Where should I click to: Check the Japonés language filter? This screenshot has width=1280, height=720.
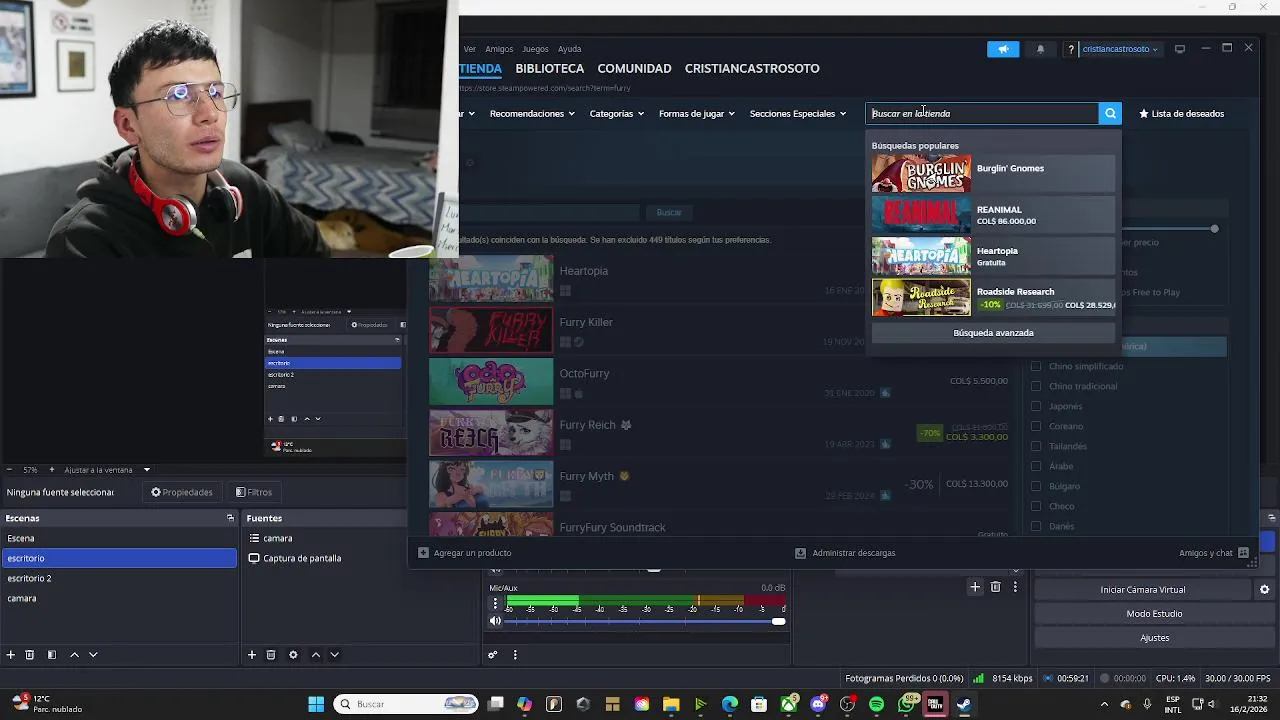(x=1036, y=406)
